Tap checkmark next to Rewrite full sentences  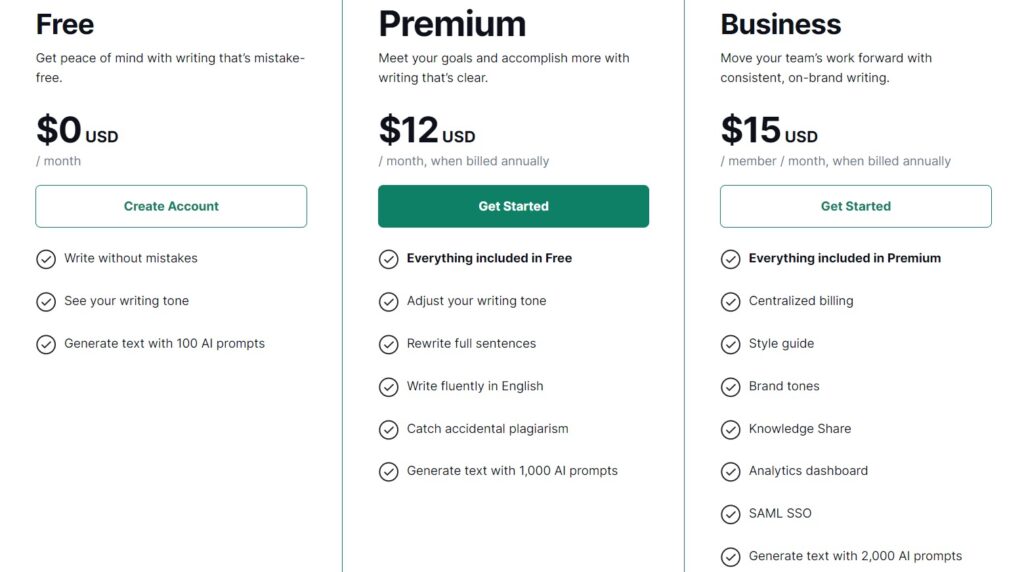click(x=389, y=344)
